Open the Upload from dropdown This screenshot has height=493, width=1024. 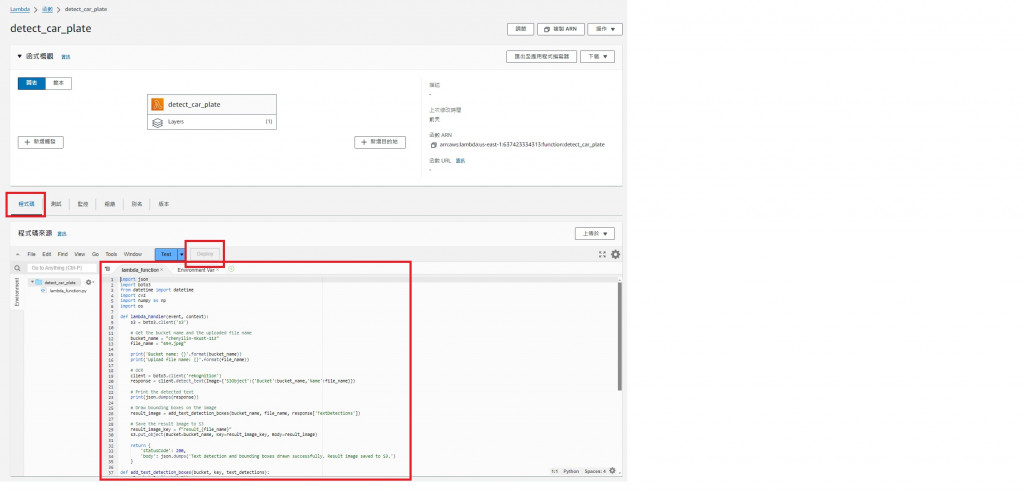pyautogui.click(x=594, y=233)
